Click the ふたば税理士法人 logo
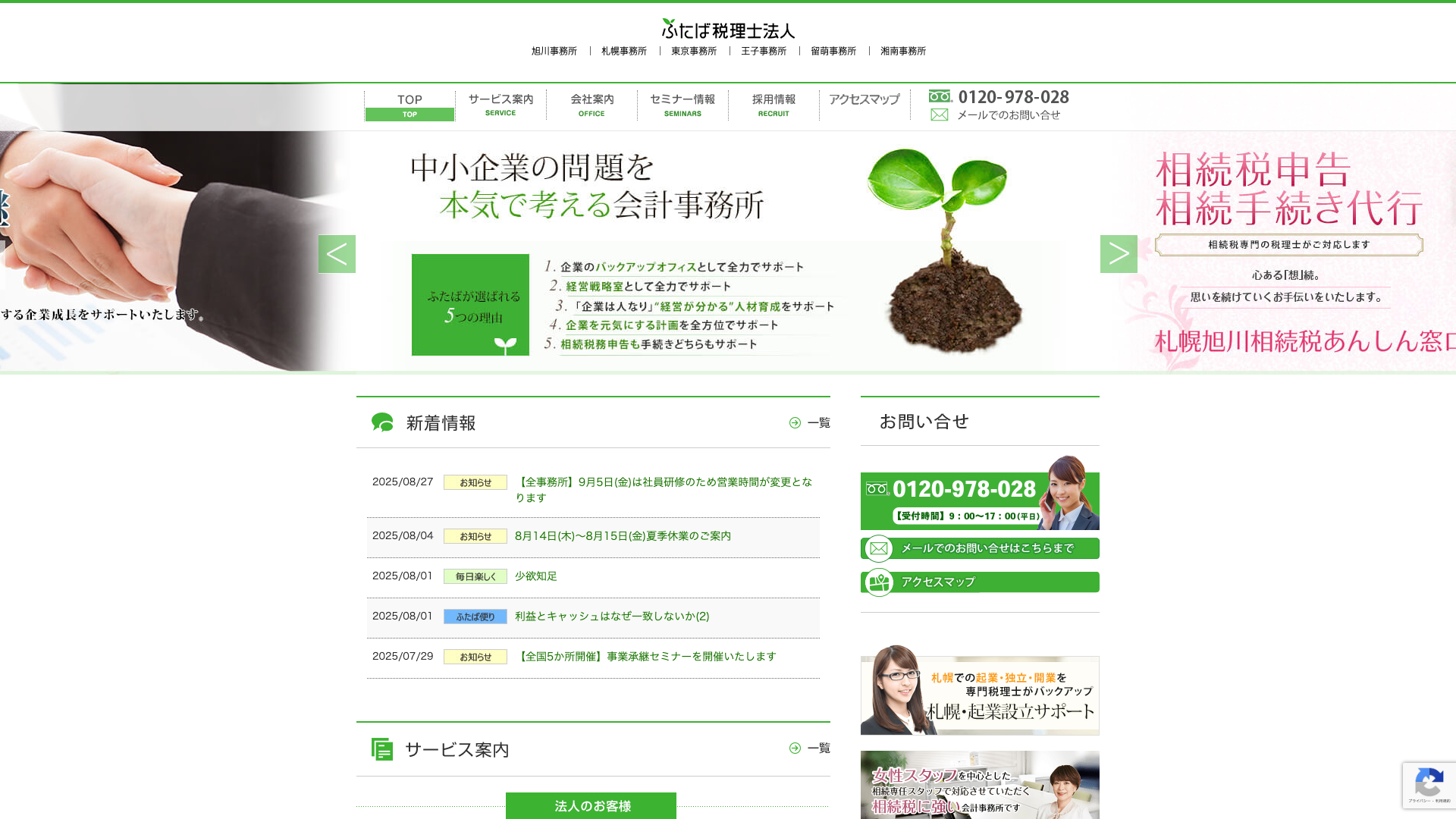The height and width of the screenshot is (819, 1456). click(728, 29)
